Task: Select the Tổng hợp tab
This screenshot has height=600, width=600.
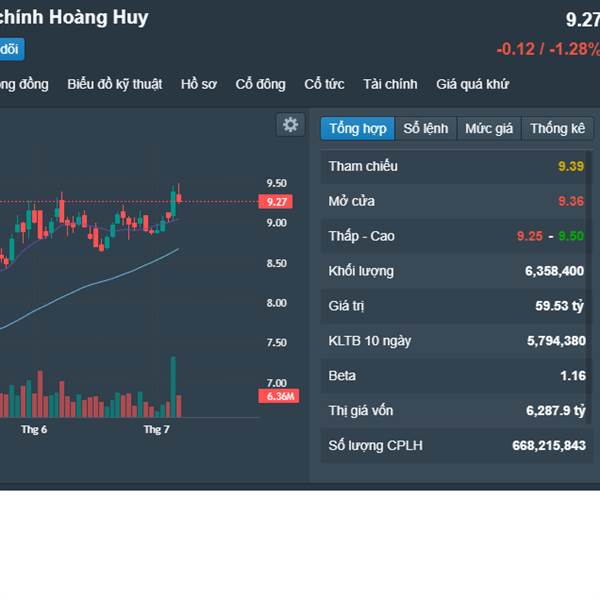Action: [x=357, y=128]
